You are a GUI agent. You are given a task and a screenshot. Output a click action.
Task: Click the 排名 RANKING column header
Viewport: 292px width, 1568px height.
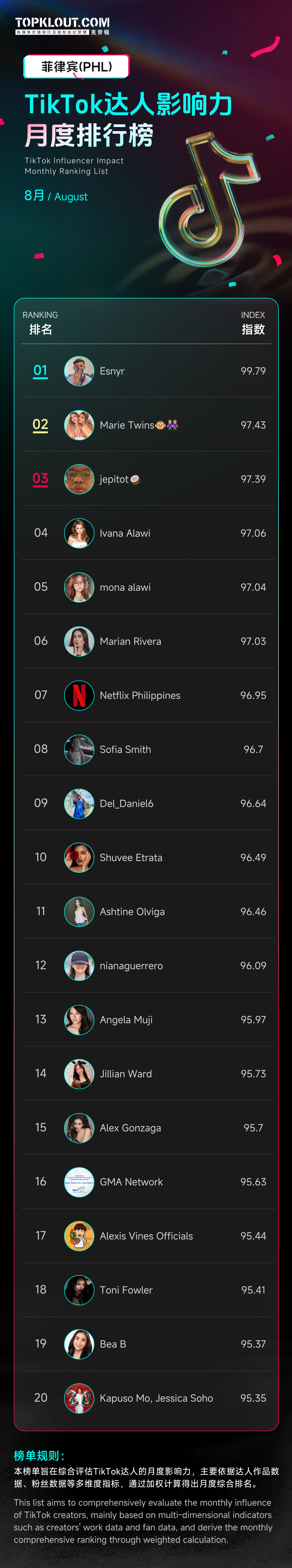click(40, 323)
